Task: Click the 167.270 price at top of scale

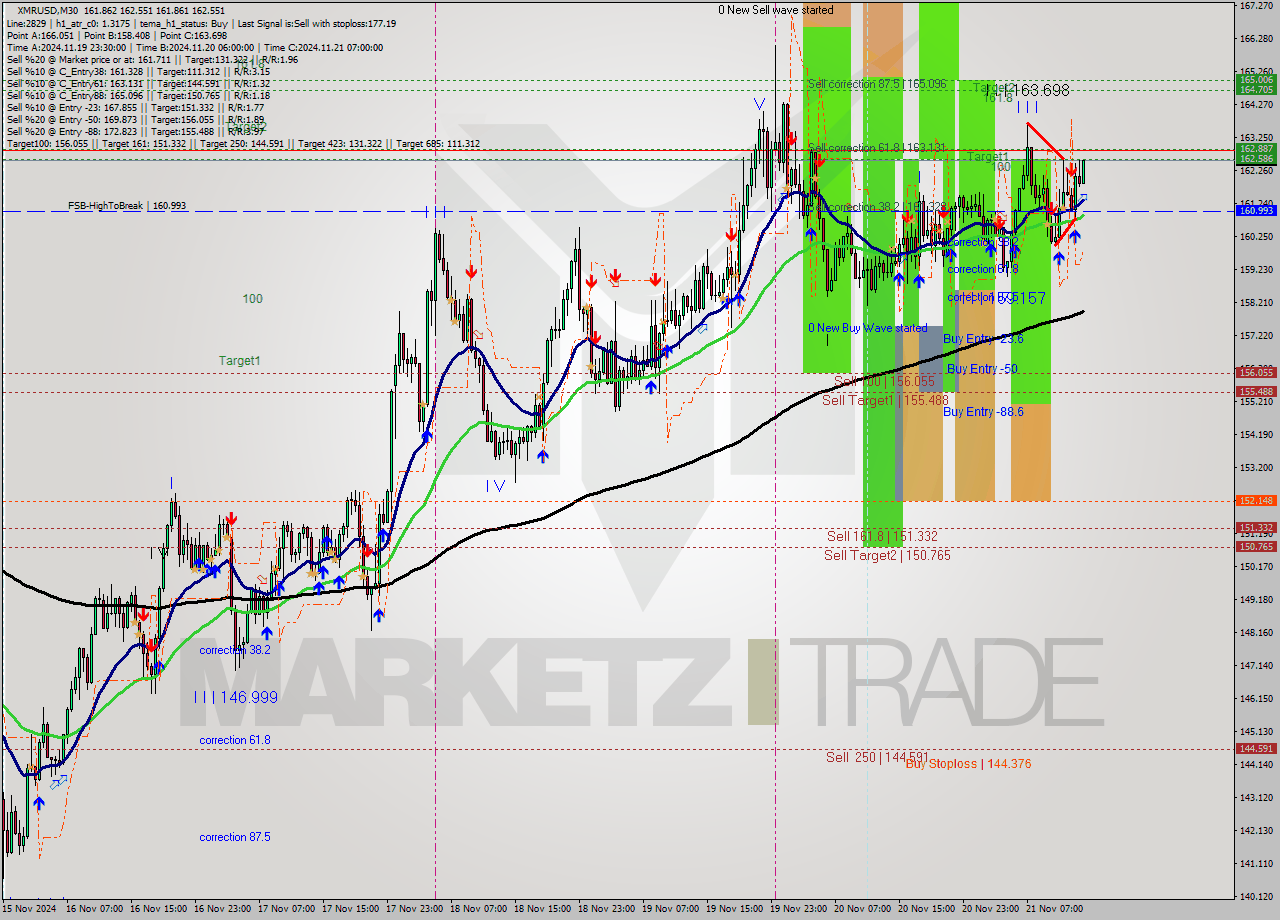Action: pyautogui.click(x=1256, y=6)
